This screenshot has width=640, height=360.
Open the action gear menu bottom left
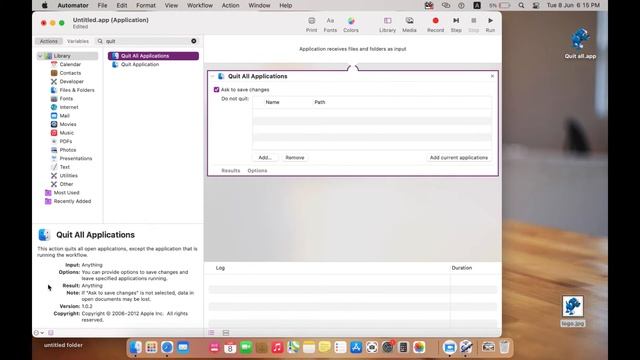(39, 333)
